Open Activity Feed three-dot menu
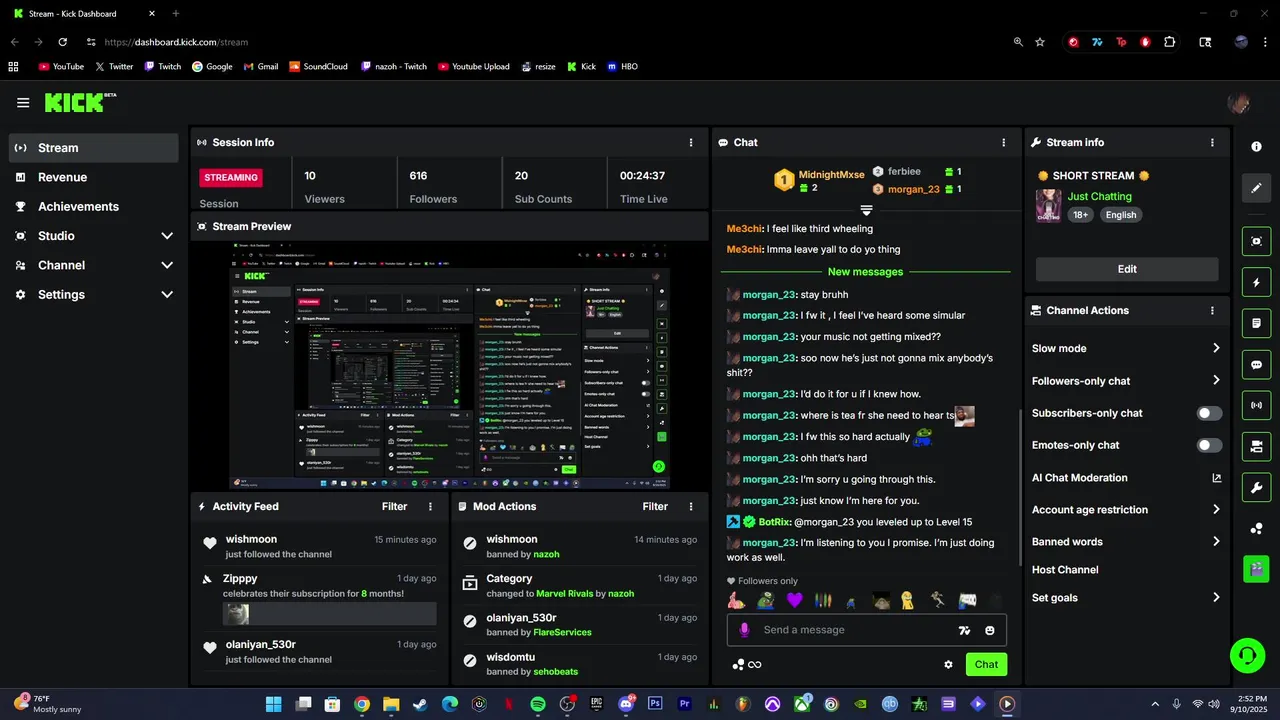Viewport: 1280px width, 720px height. pyautogui.click(x=431, y=506)
